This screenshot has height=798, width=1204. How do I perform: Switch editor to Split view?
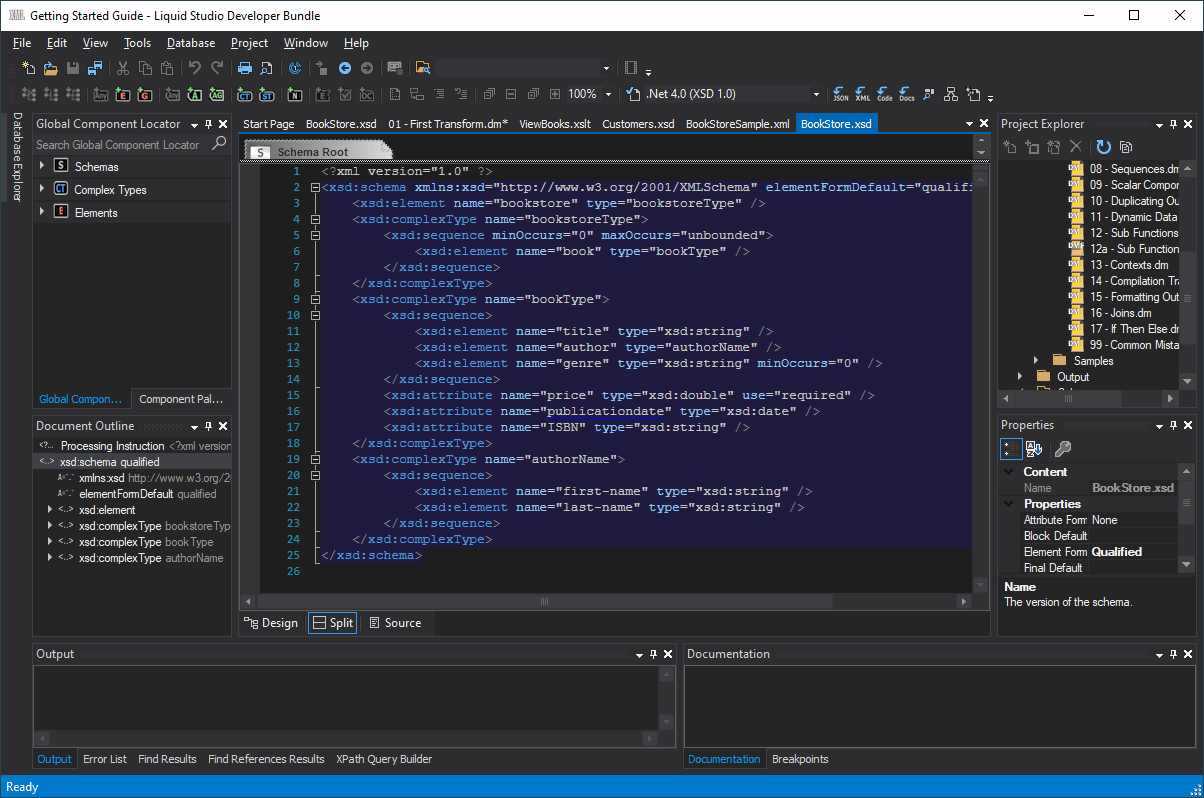(332, 623)
